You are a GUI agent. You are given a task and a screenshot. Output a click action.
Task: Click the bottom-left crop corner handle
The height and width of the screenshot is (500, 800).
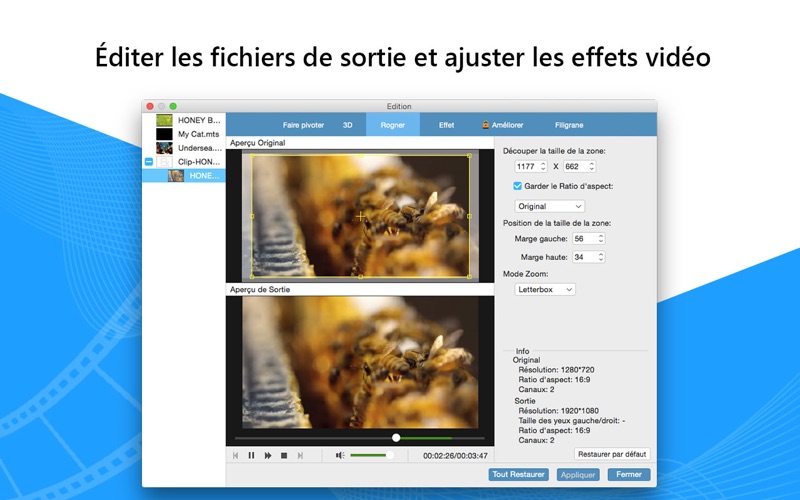[252, 277]
